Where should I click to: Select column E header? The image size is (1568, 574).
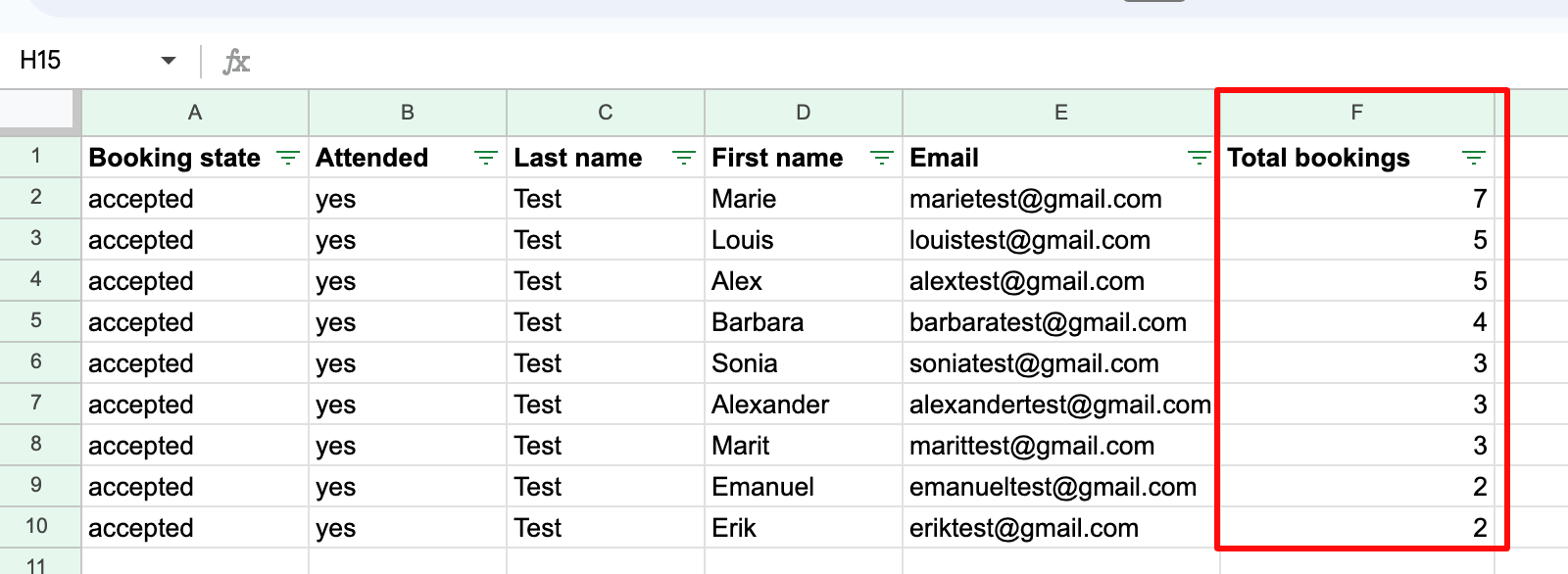[1060, 113]
